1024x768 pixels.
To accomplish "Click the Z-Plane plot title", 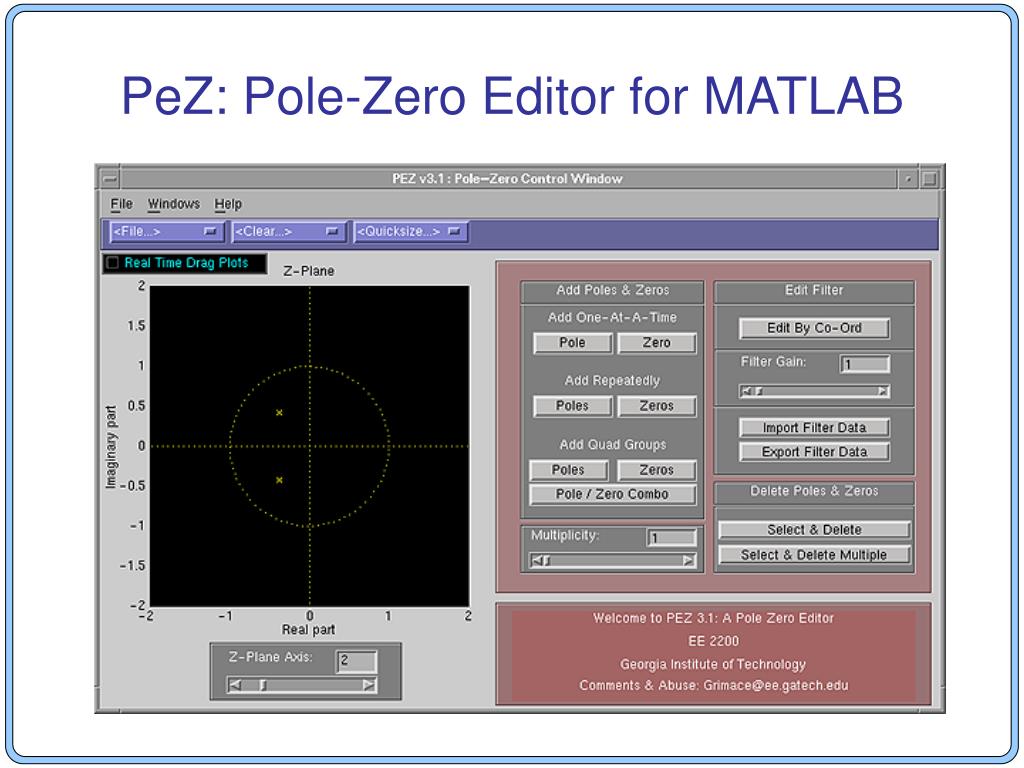I will [309, 271].
